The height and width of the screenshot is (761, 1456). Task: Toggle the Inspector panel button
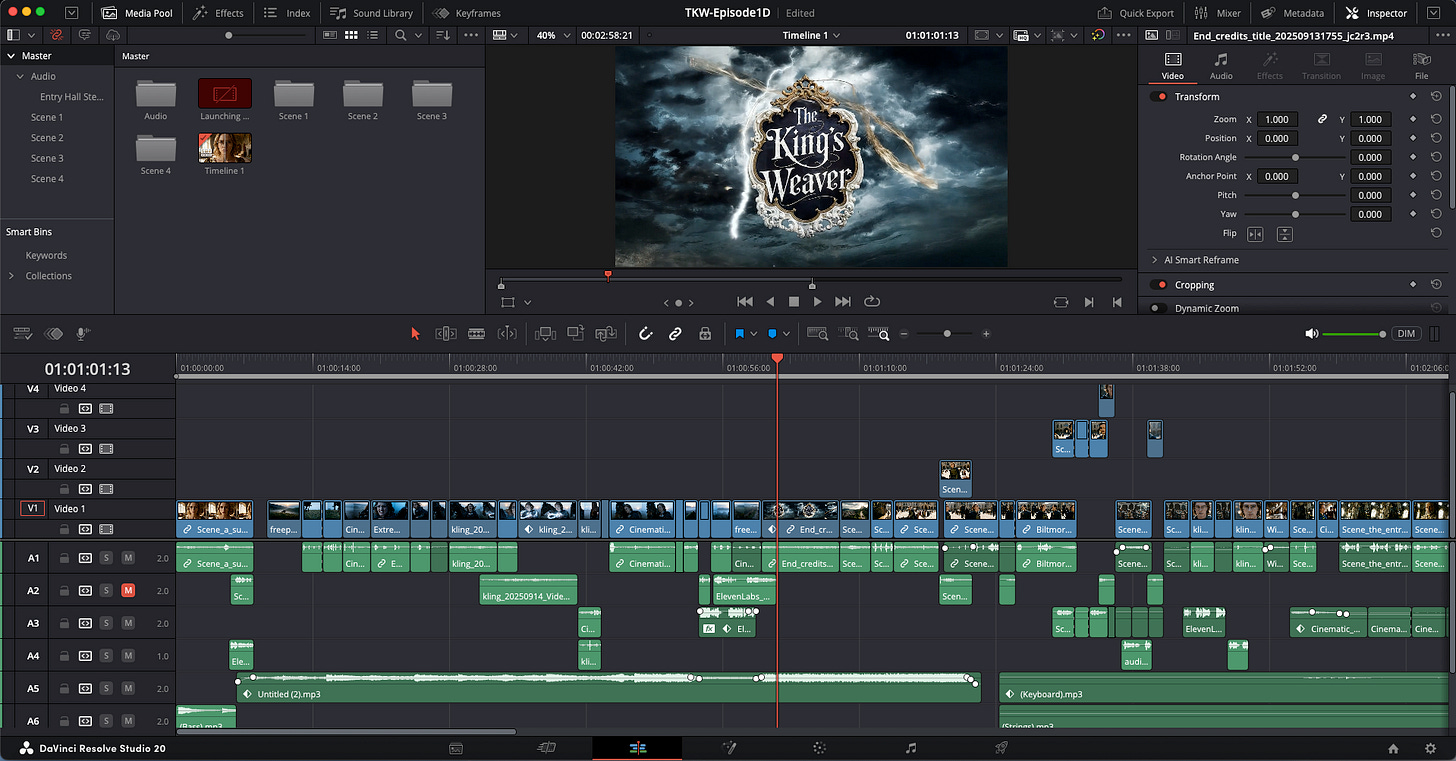(1377, 13)
